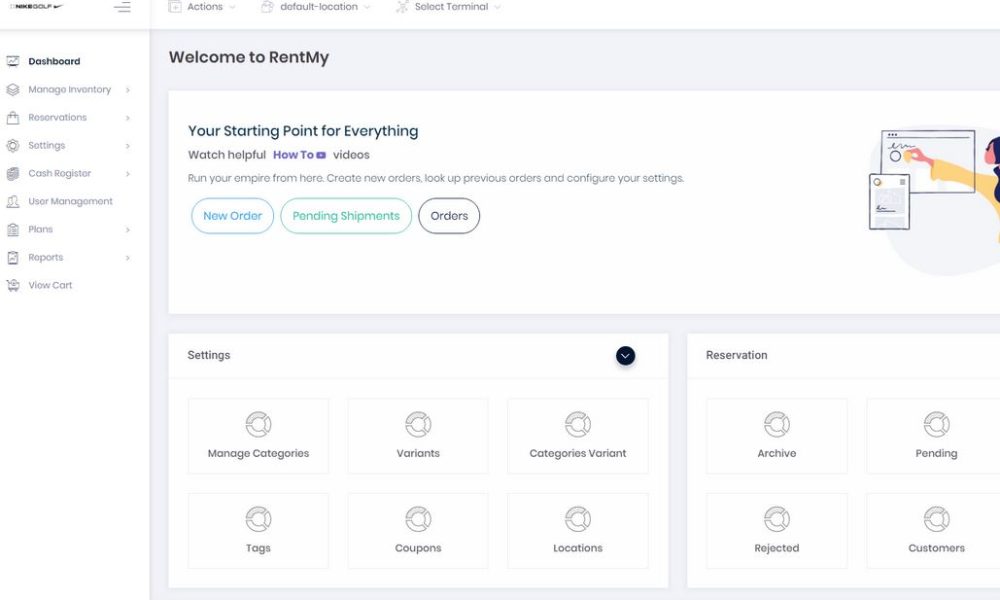Click the Orders button
Viewport: 1000px width, 600px height.
click(449, 216)
